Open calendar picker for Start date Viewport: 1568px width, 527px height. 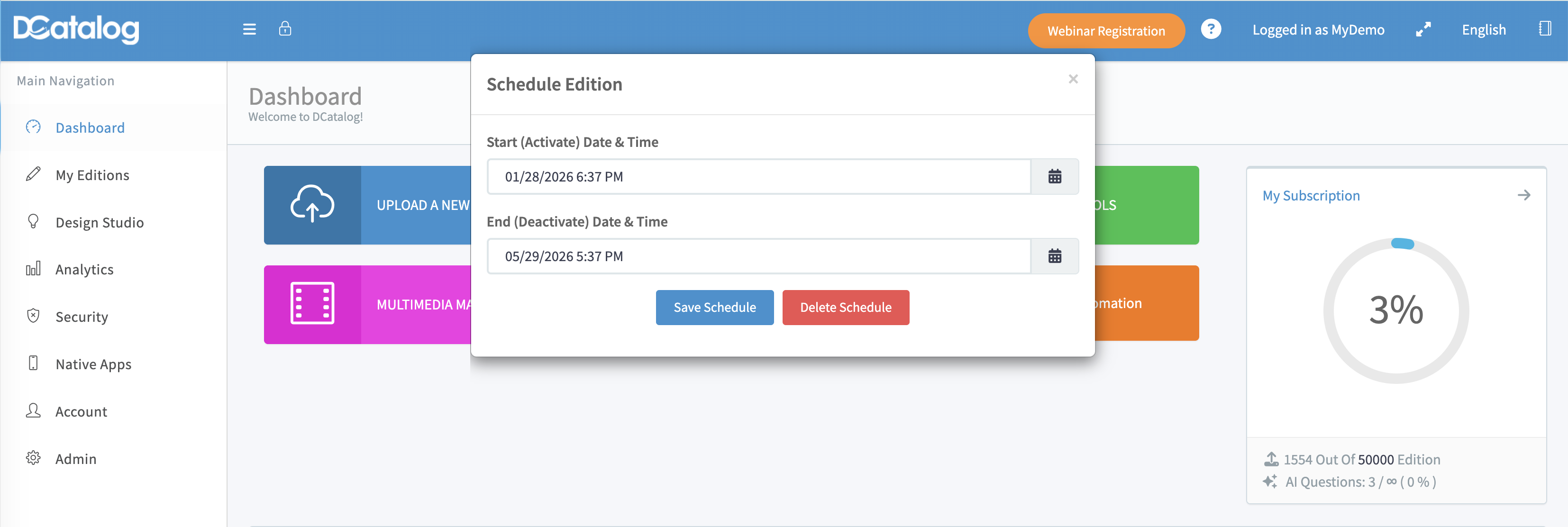1054,176
